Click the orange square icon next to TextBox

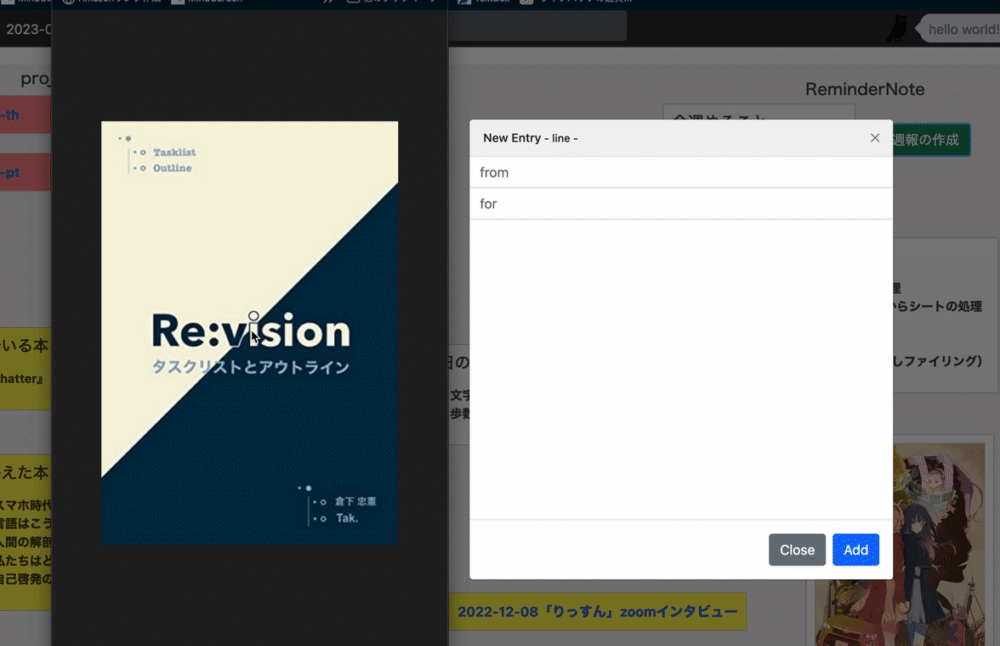click(525, 3)
